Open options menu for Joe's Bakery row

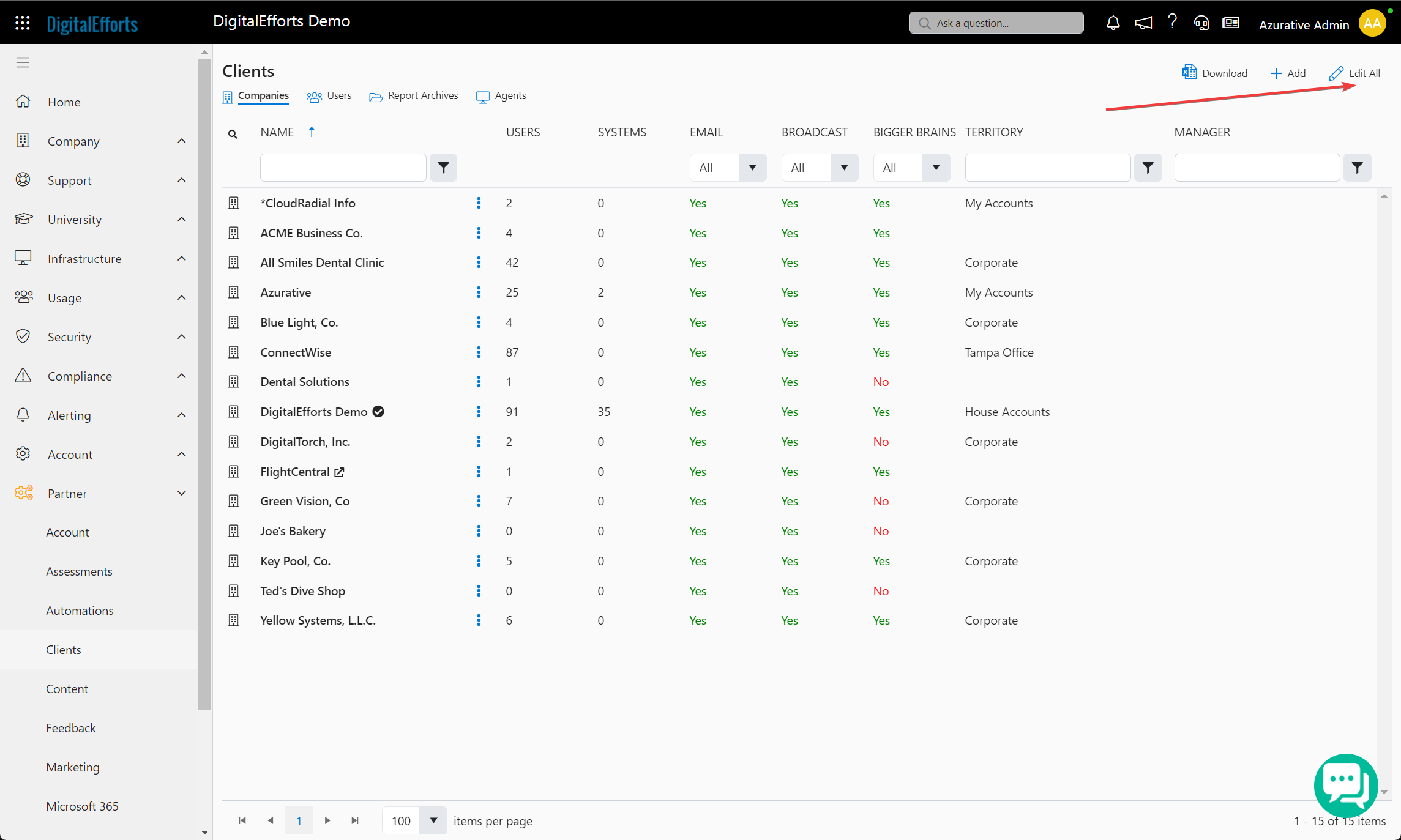coord(479,531)
